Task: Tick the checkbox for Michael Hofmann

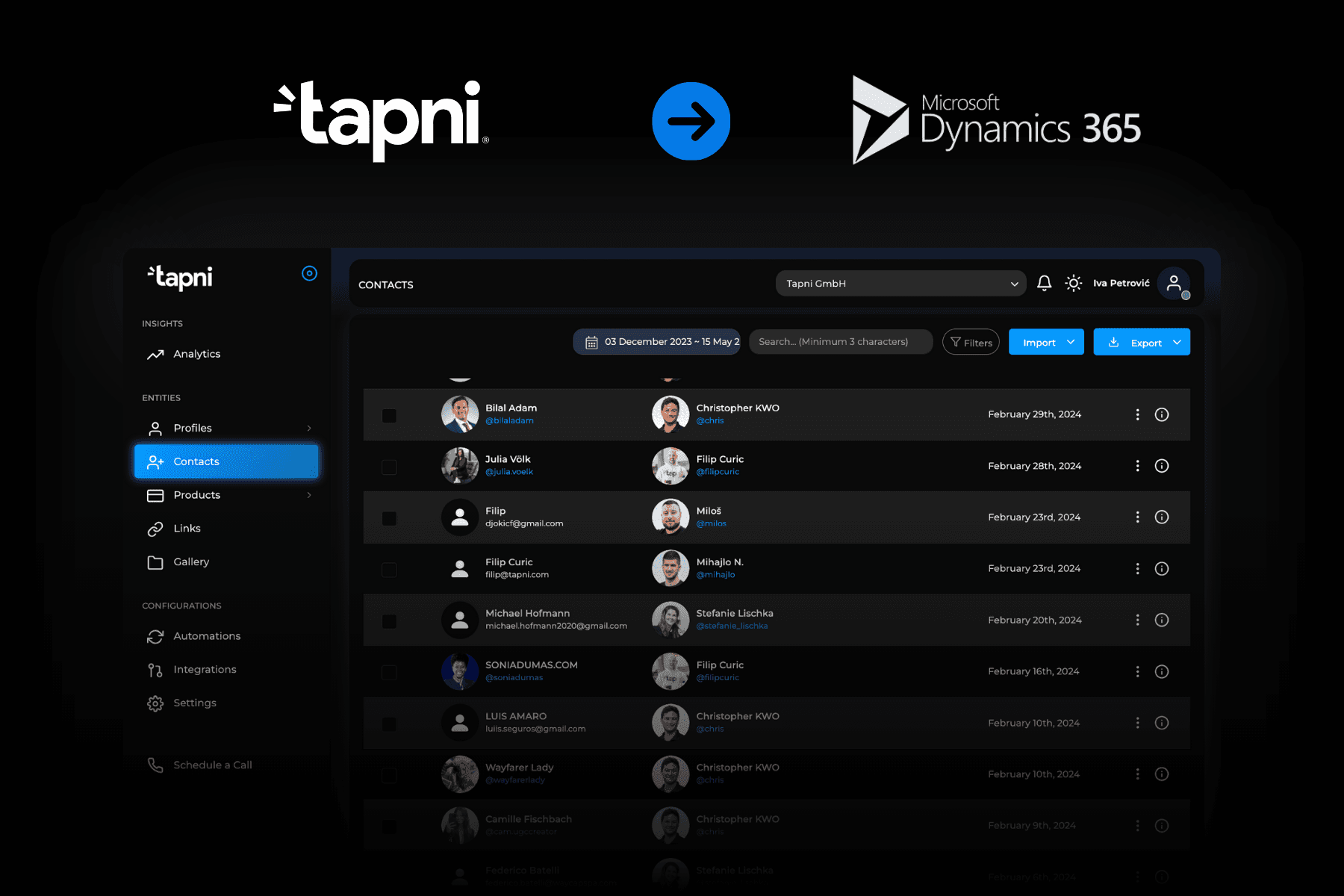Action: click(389, 620)
